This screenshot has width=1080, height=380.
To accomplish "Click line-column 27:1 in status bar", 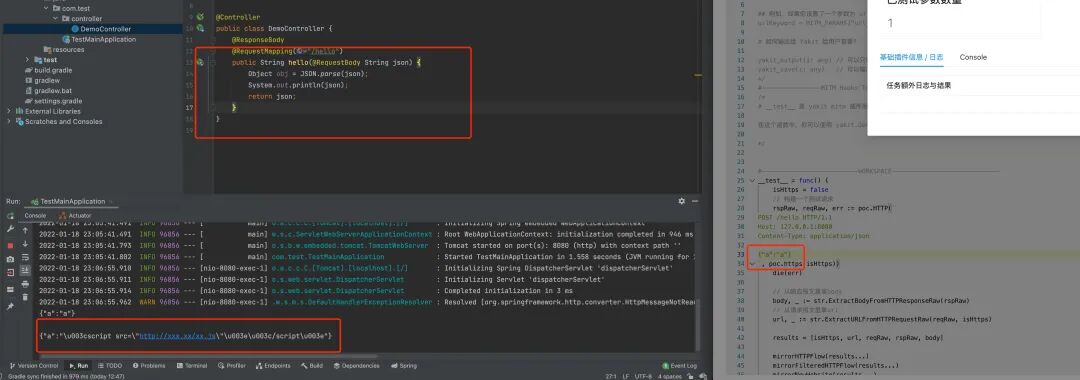I will pos(610,377).
